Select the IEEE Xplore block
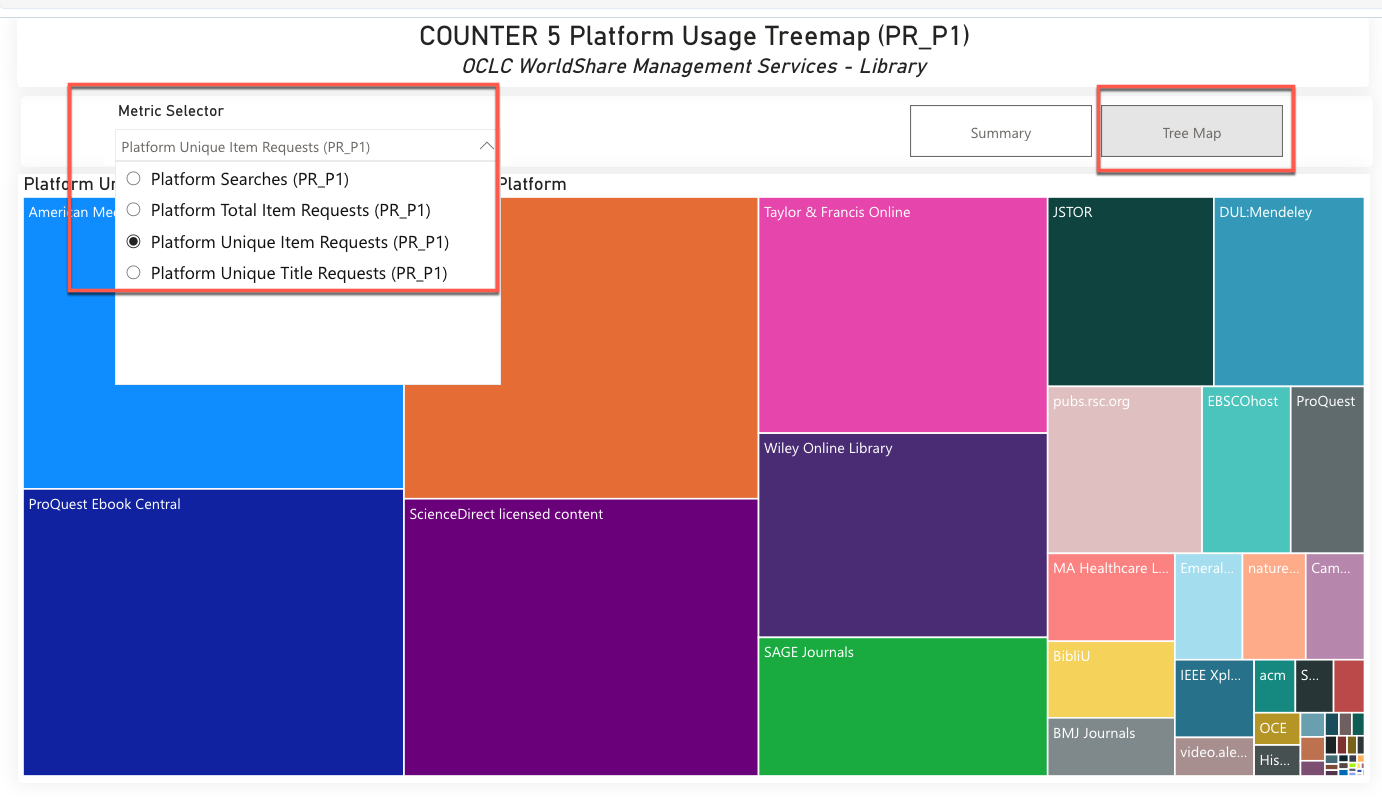Viewport: 1382px width, 800px height. click(x=1214, y=698)
